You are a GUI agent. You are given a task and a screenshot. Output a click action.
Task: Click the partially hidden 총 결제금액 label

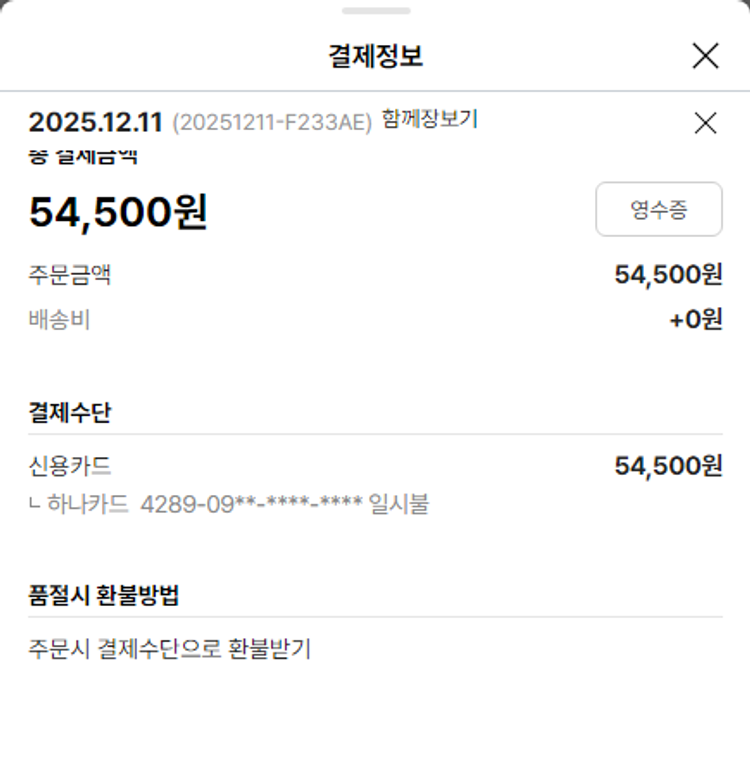tap(83, 156)
